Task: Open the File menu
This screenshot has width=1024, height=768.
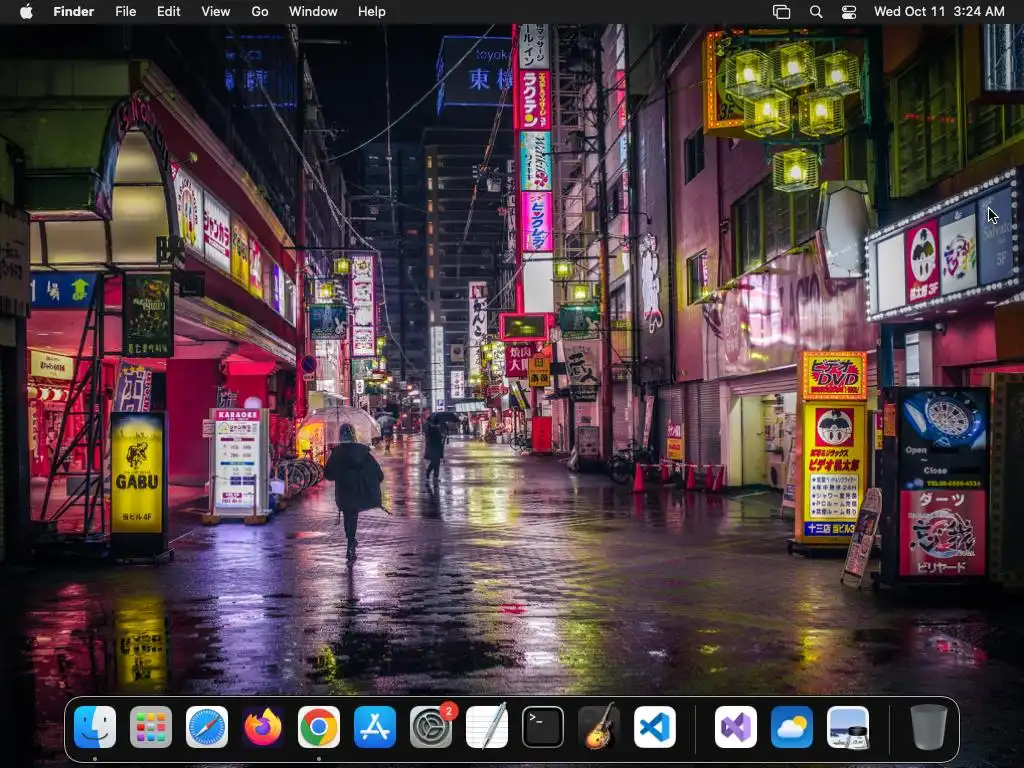Action: pos(125,12)
